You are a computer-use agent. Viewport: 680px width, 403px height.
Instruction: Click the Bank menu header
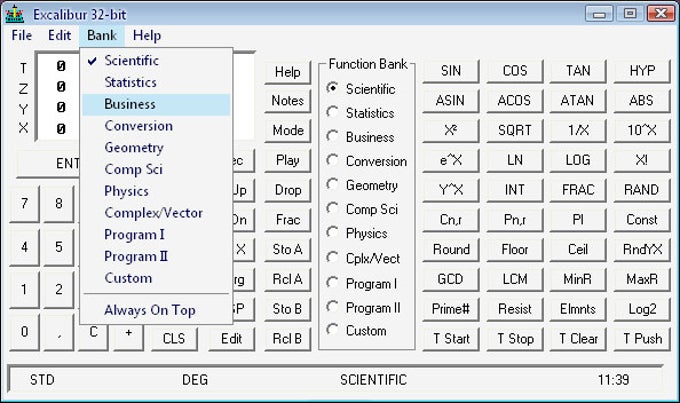click(102, 35)
